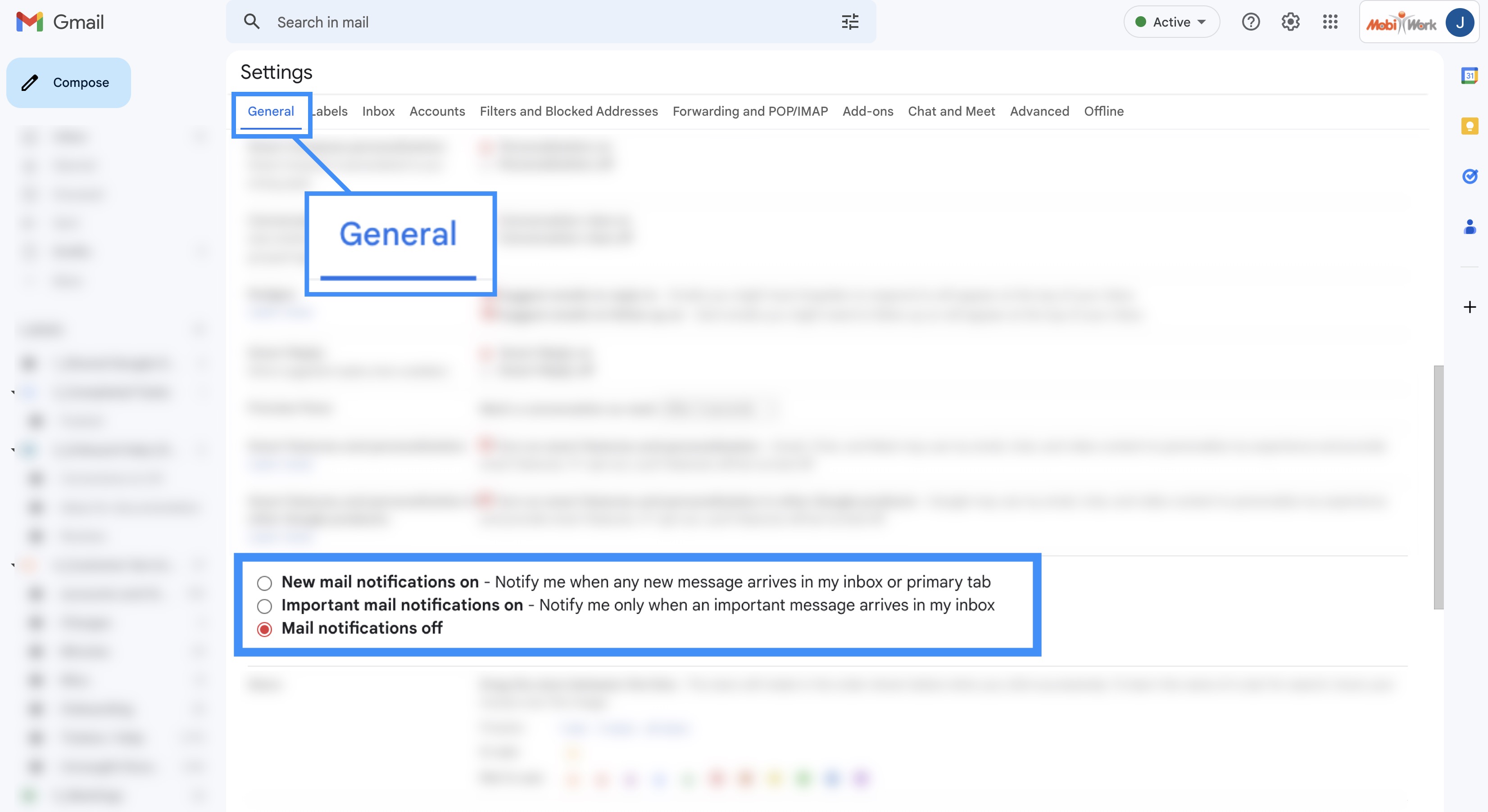Open the Google apps grid
The image size is (1488, 812).
[x=1330, y=22]
